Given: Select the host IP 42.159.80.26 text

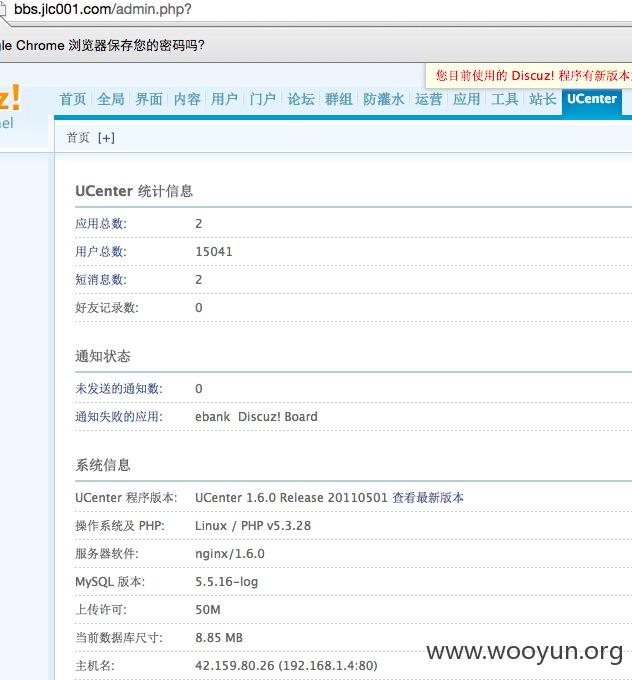Looking at the screenshot, I should coord(235,666).
